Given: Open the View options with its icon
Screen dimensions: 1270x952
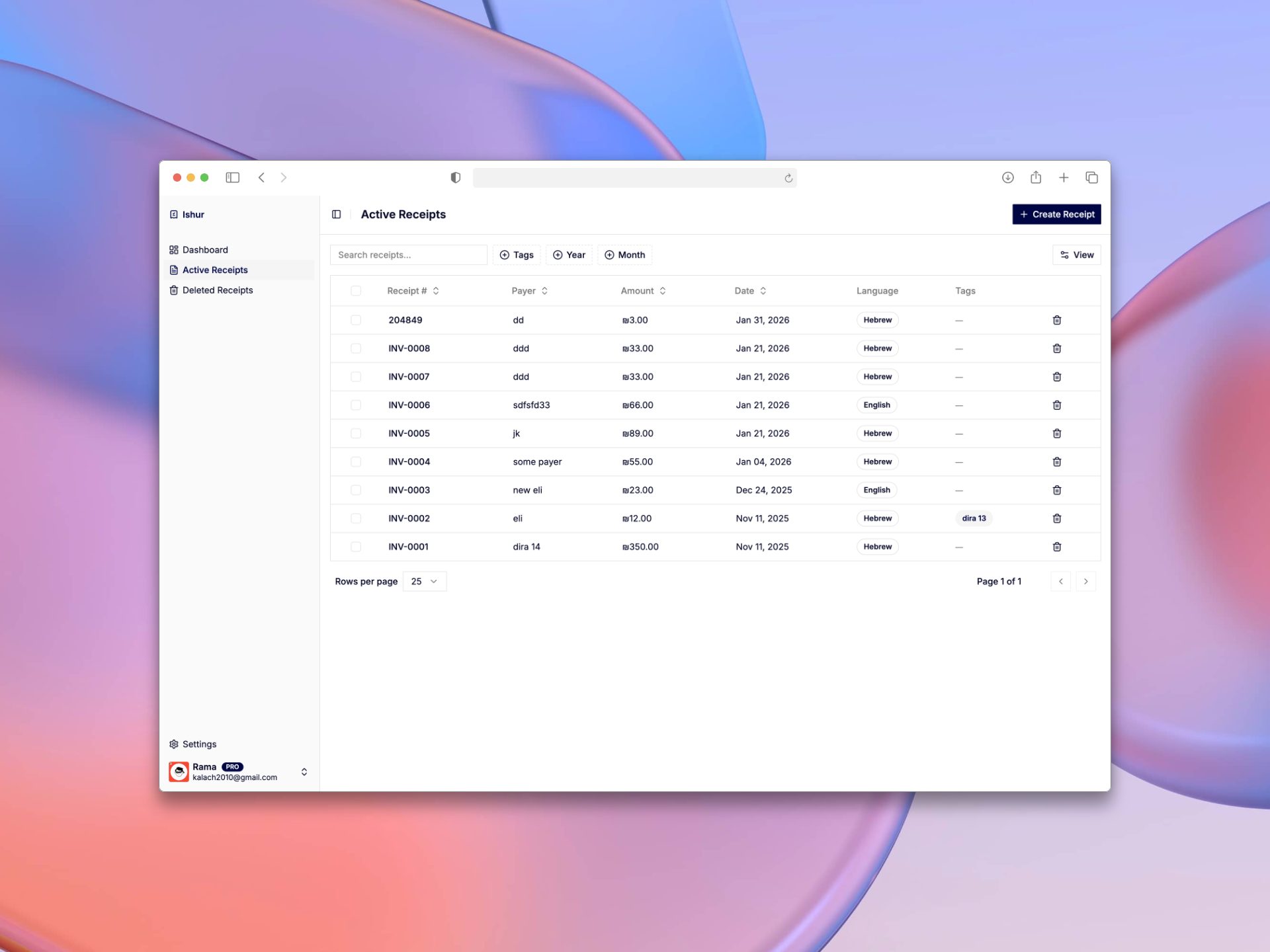Looking at the screenshot, I should pyautogui.click(x=1064, y=255).
